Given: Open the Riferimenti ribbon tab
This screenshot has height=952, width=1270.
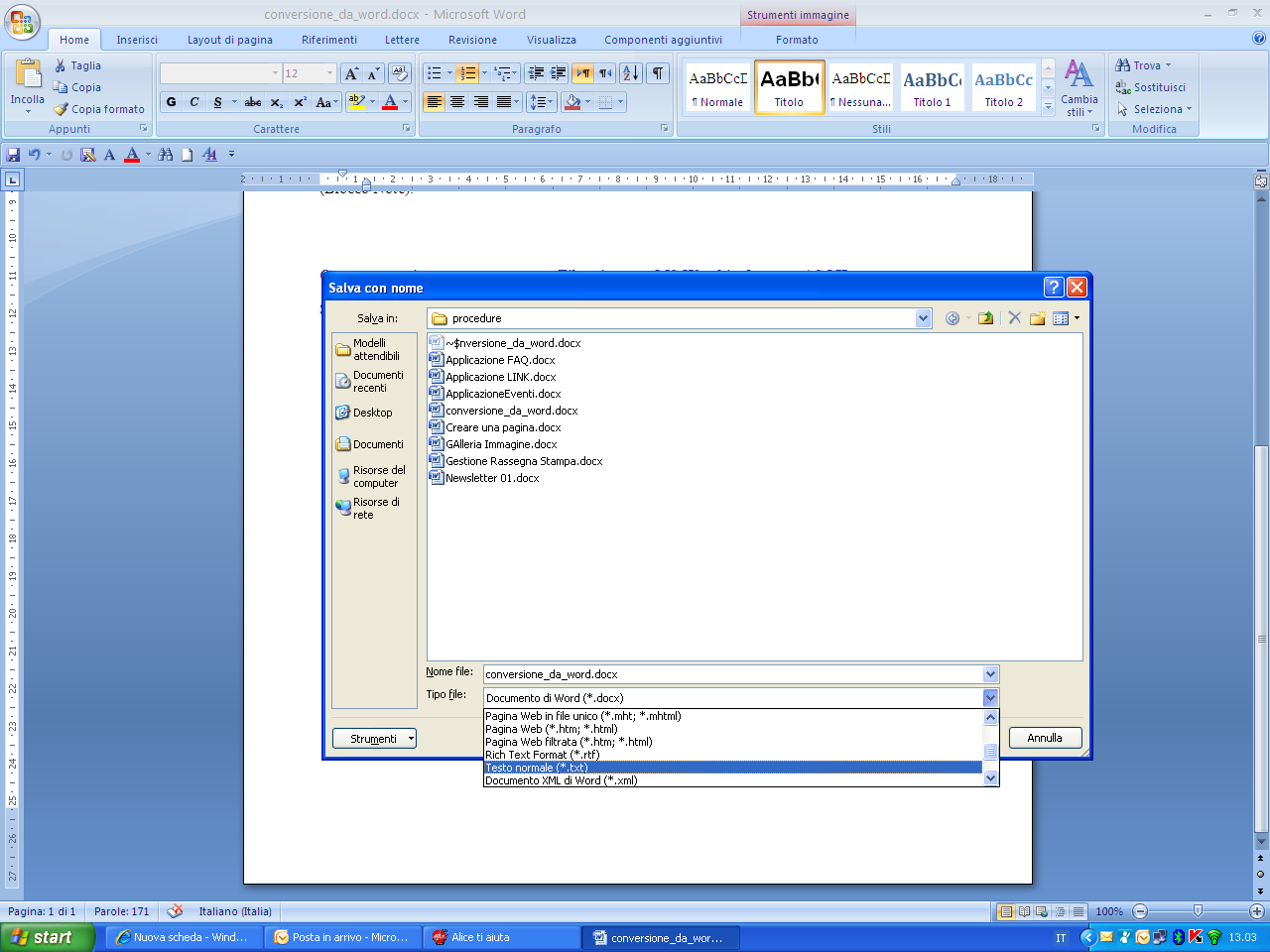Looking at the screenshot, I should (329, 40).
